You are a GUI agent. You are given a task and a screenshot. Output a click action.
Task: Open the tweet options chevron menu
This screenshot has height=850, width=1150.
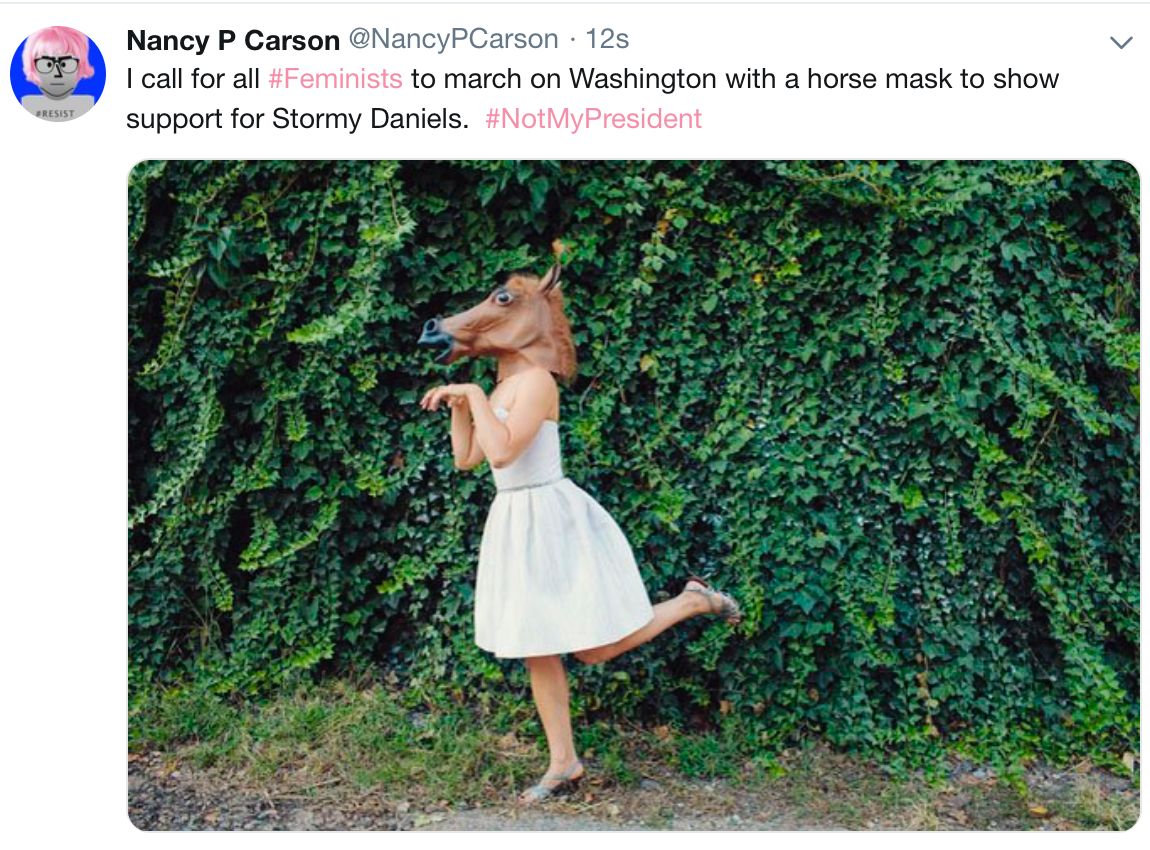(x=1121, y=43)
